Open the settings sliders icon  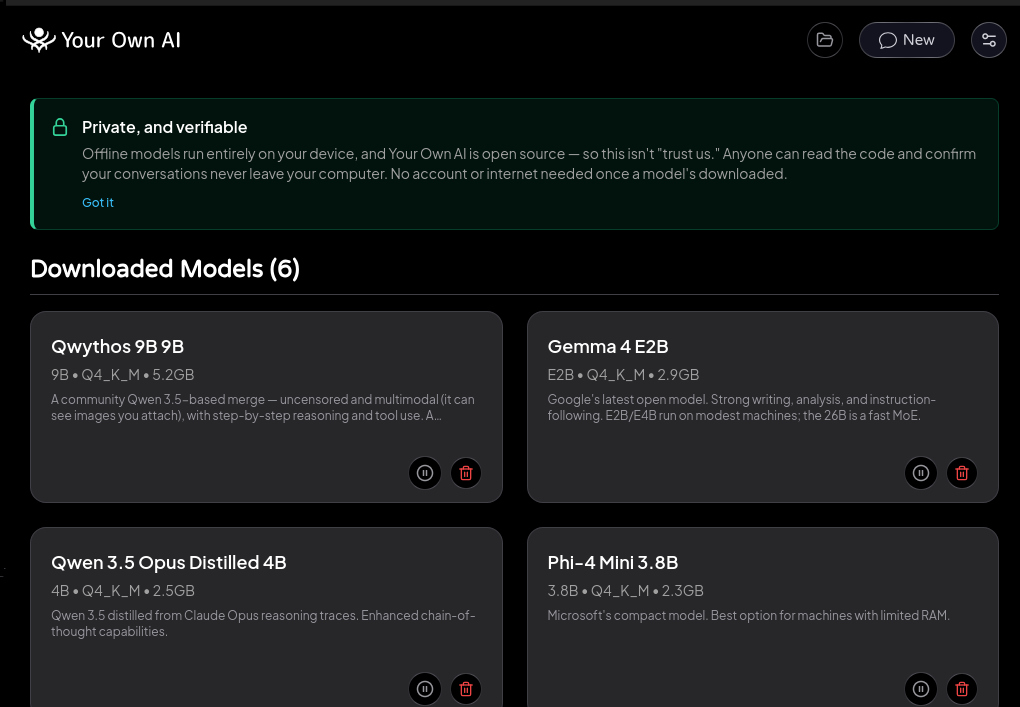(989, 40)
